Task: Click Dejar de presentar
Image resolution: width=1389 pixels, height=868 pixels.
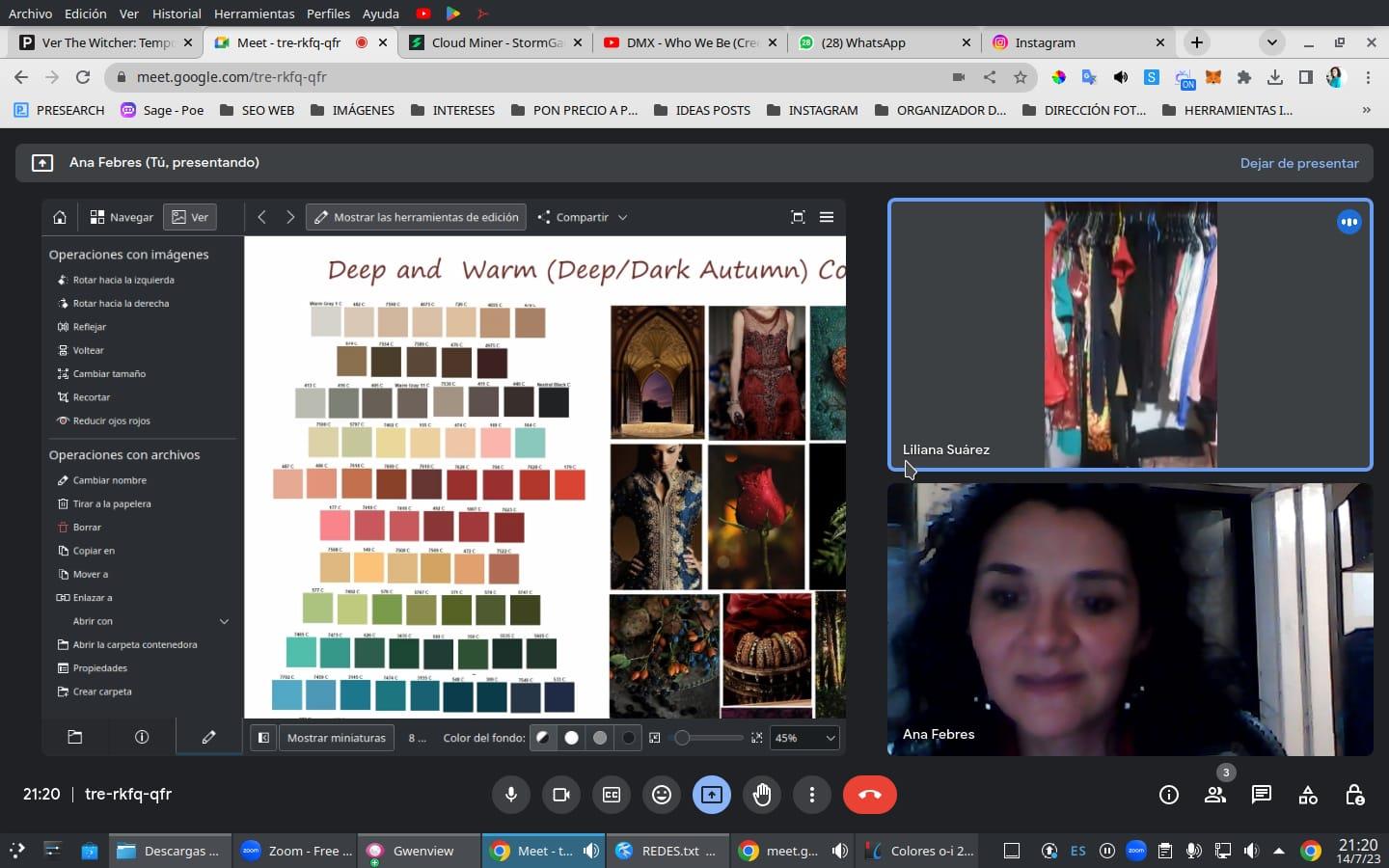Action: click(x=1298, y=163)
